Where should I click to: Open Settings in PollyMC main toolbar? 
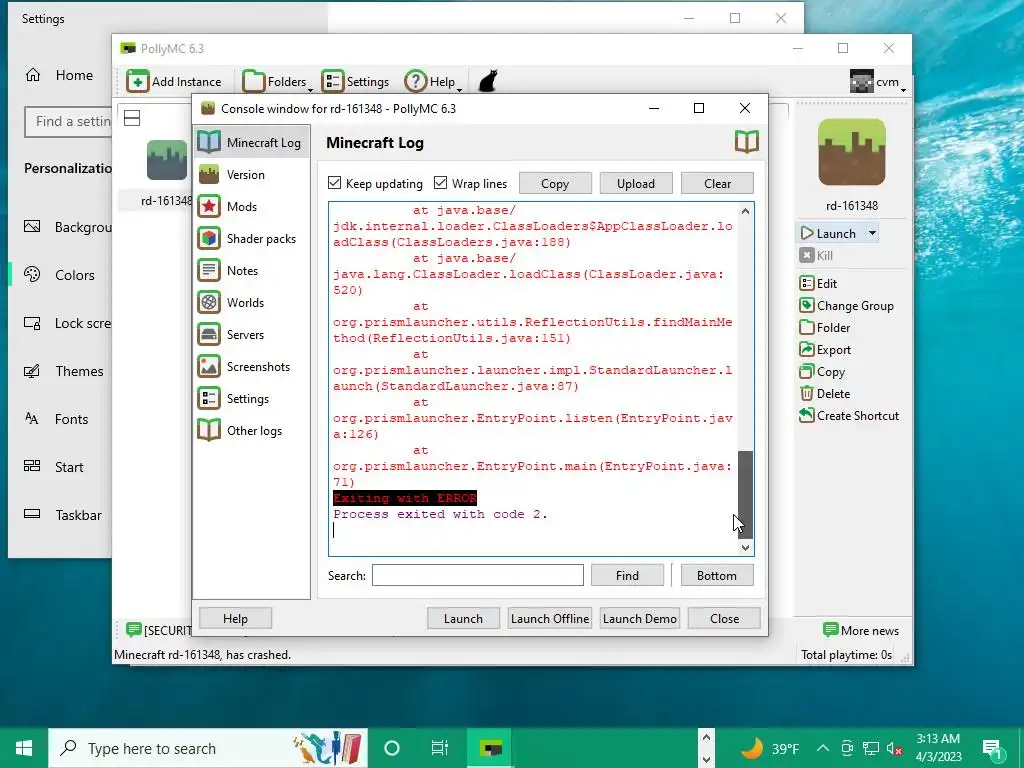(x=355, y=82)
